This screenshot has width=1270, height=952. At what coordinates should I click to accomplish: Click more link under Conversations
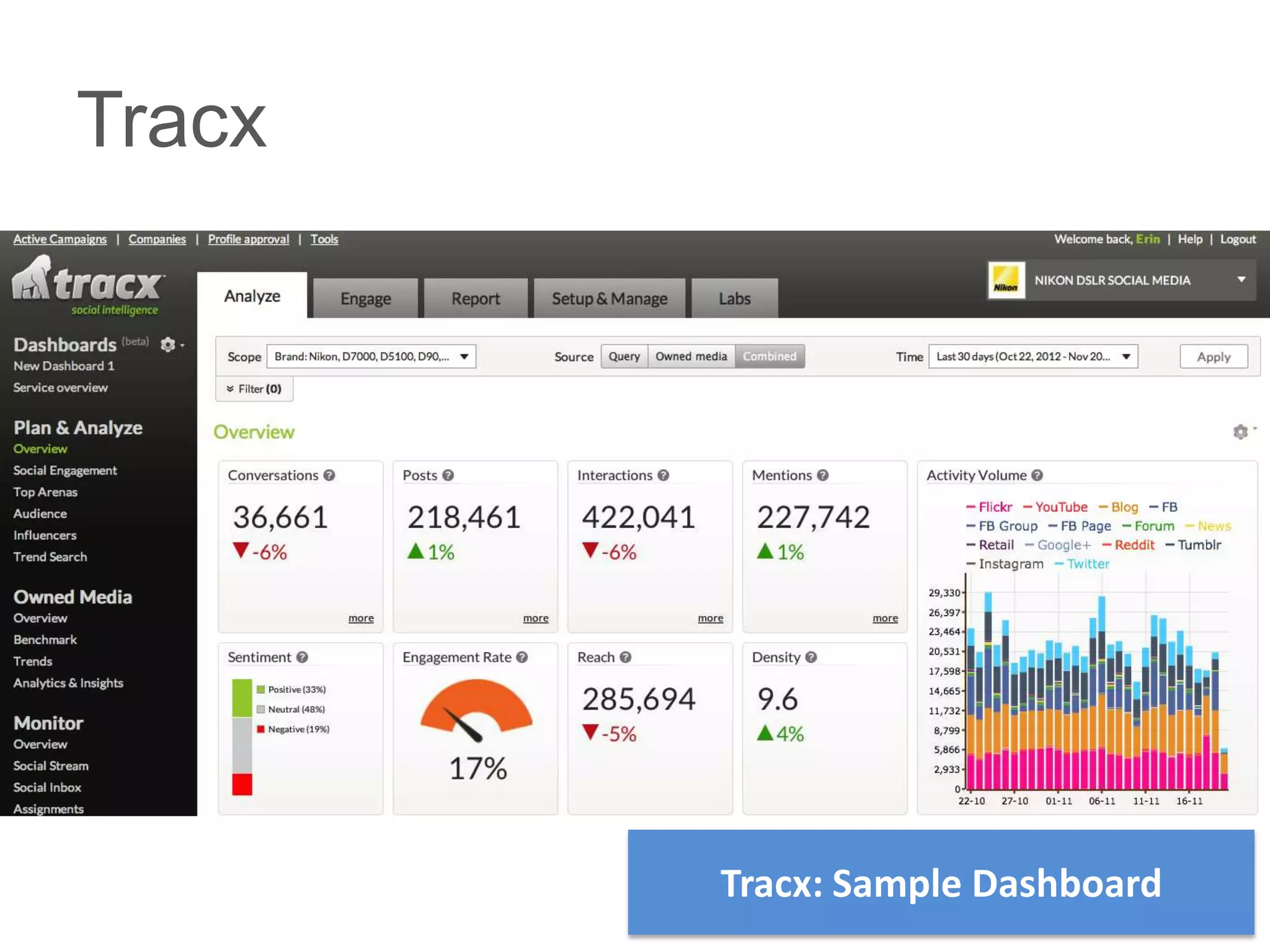click(361, 618)
